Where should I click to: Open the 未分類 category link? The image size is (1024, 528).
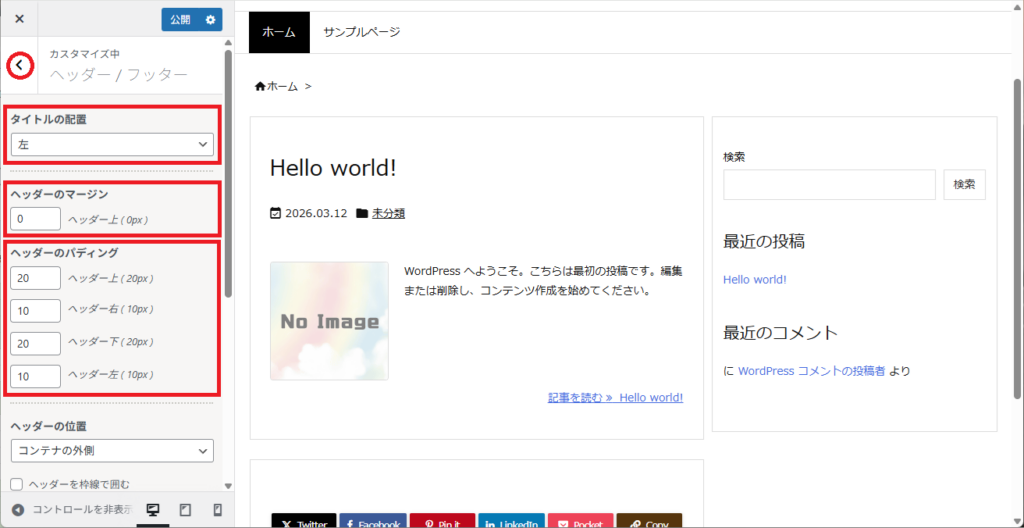(389, 213)
